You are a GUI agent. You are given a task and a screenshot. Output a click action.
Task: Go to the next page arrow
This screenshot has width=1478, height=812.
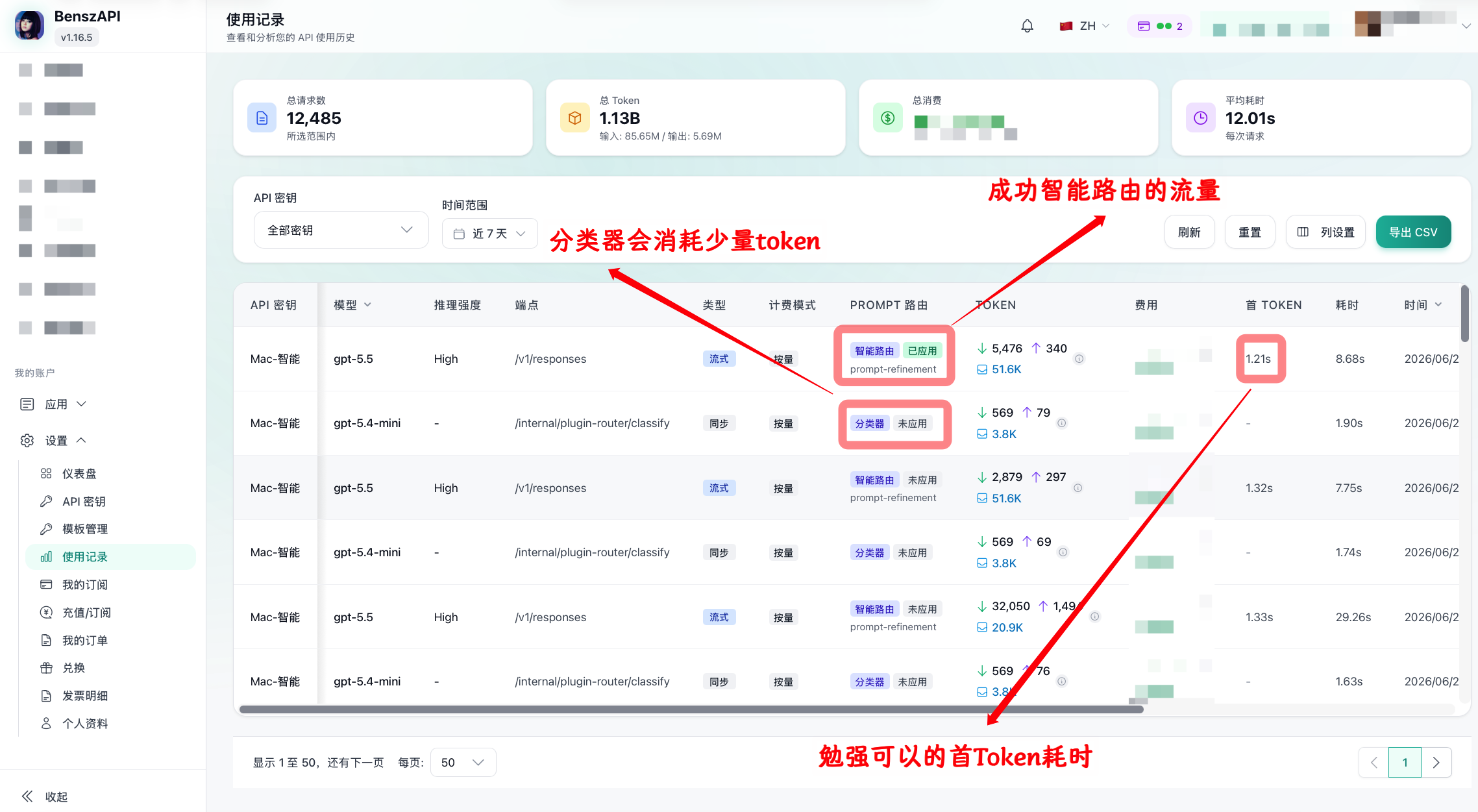pos(1436,763)
